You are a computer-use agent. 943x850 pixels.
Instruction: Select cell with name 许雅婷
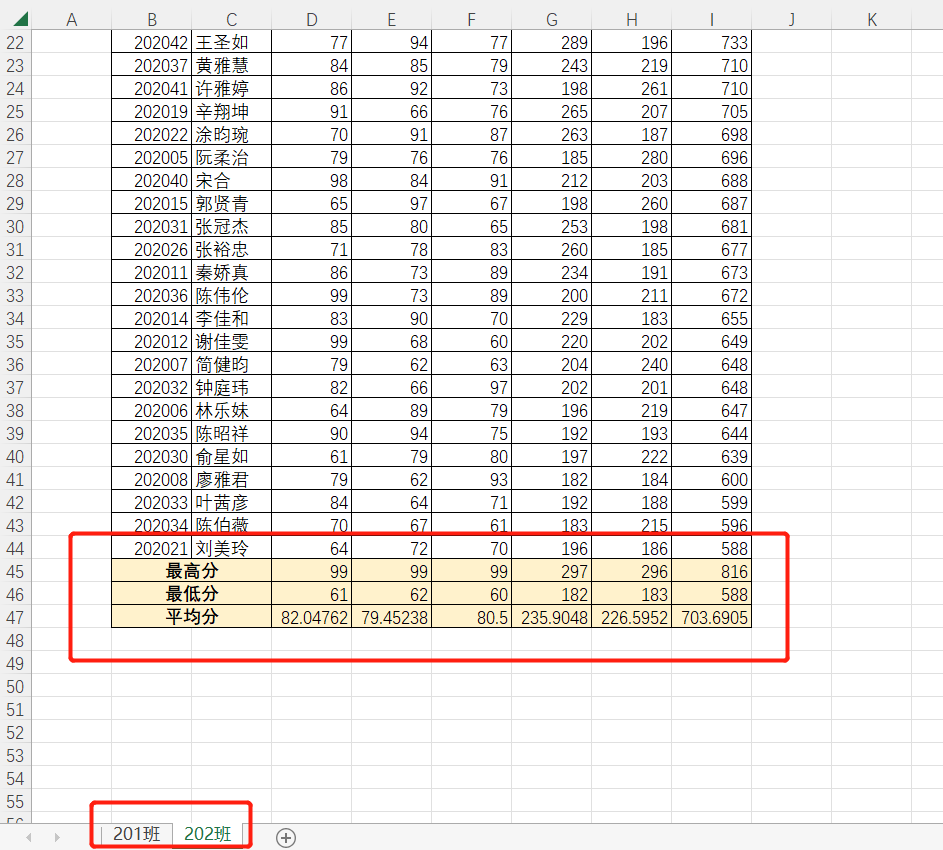(x=232, y=88)
